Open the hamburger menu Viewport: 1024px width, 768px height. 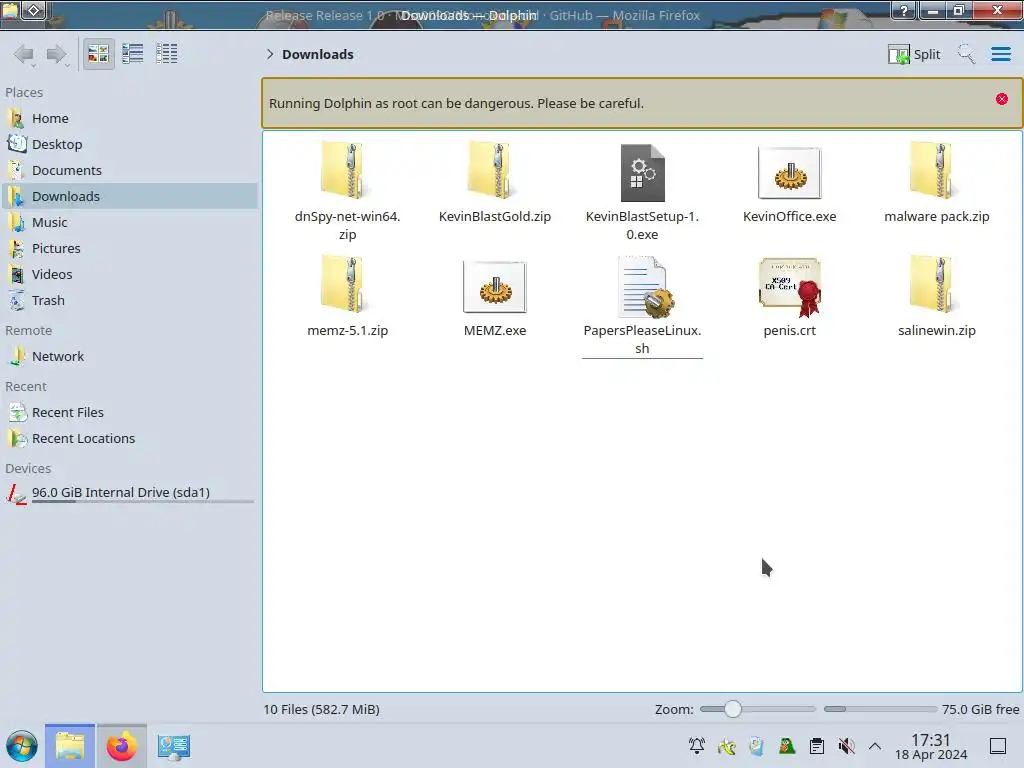(1000, 54)
